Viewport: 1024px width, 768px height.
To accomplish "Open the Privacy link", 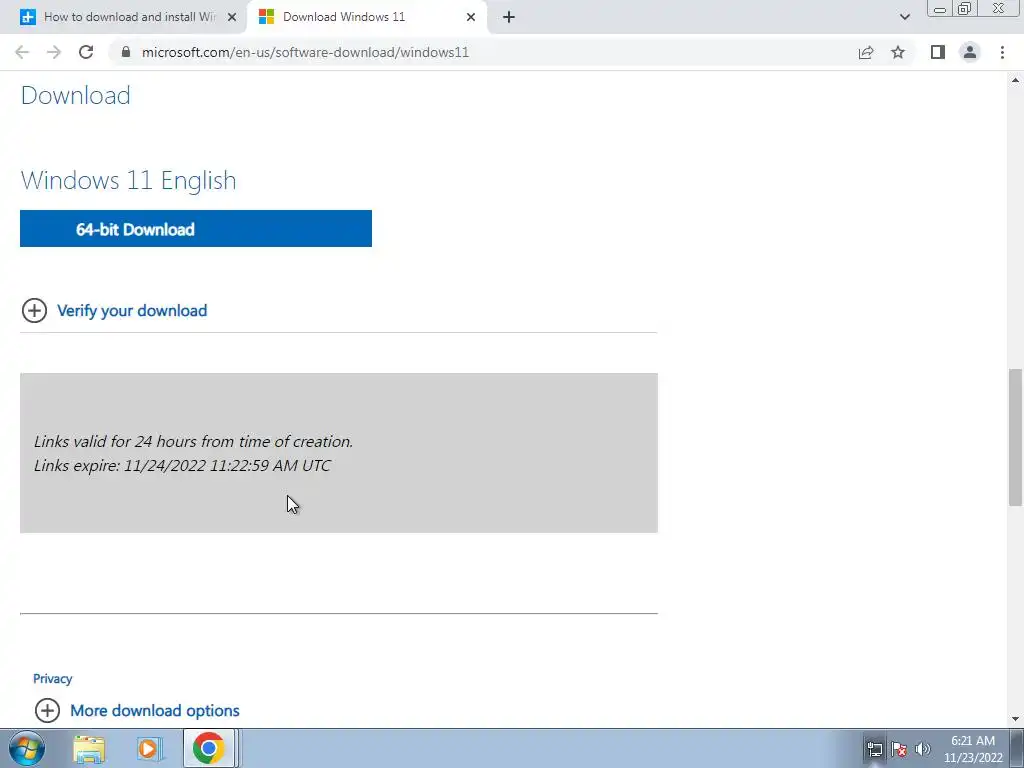I will tap(52, 679).
